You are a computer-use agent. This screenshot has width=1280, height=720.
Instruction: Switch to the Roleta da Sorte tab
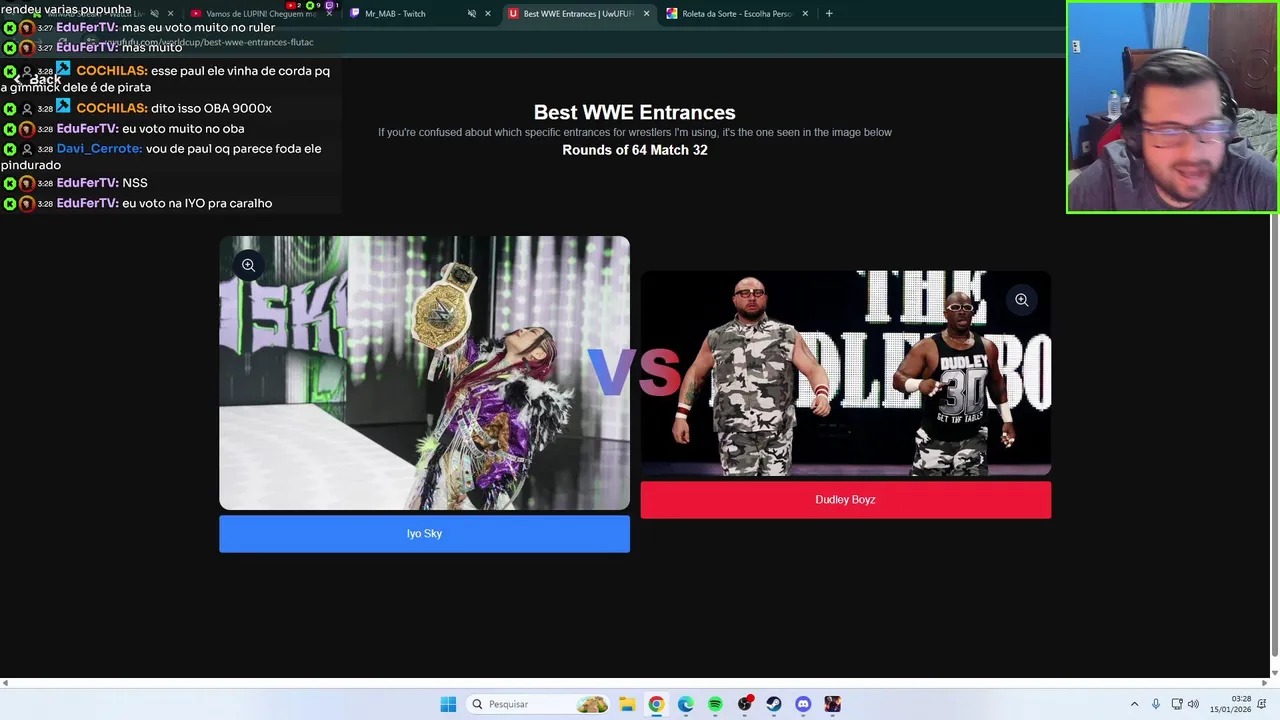point(736,14)
